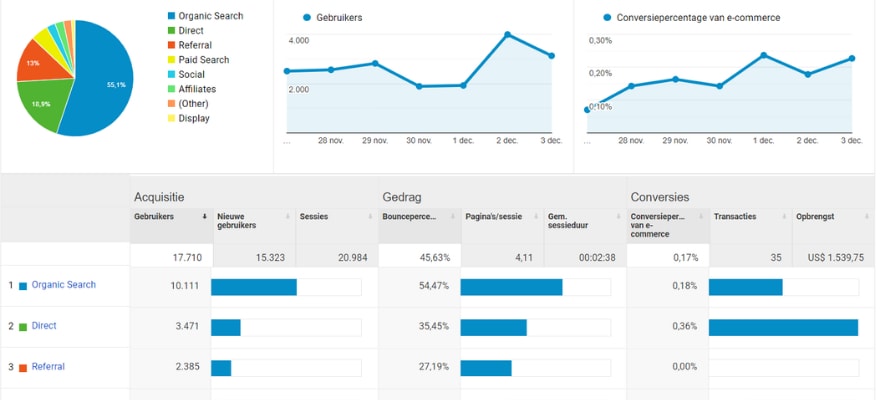Screen dimensions: 880x400
Task: Click the Affiliates legend swatch
Action: pyautogui.click(x=171, y=89)
